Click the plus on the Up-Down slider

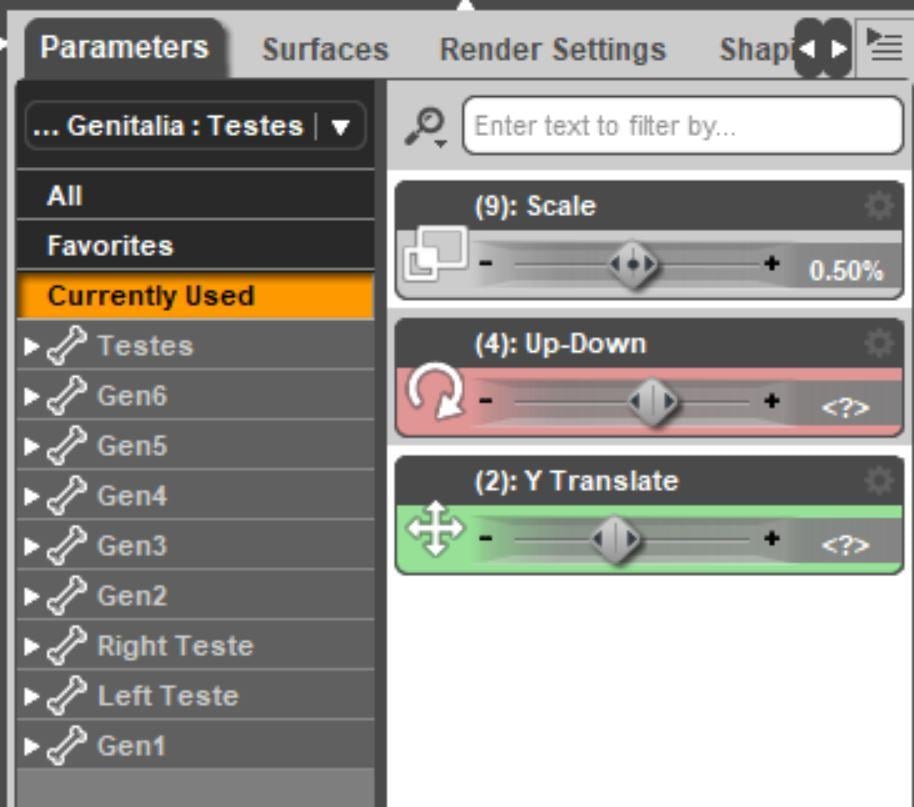[771, 402]
